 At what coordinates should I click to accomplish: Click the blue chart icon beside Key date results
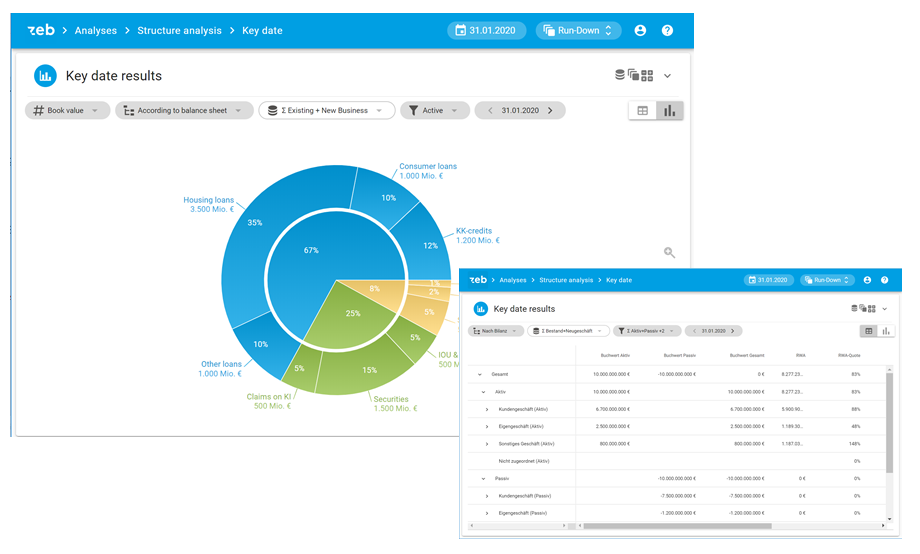click(x=45, y=76)
